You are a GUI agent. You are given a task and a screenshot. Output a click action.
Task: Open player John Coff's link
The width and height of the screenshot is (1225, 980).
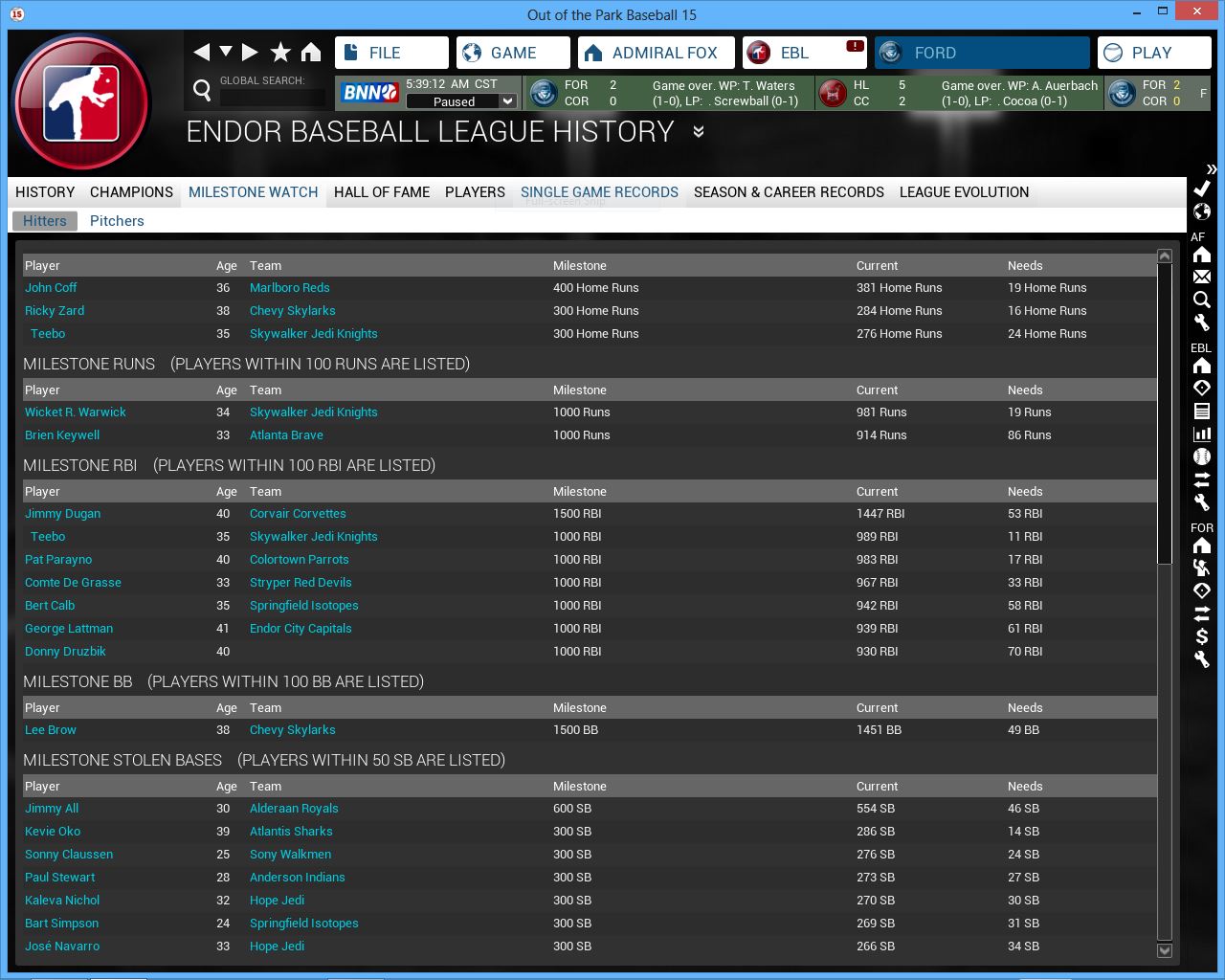(51, 288)
